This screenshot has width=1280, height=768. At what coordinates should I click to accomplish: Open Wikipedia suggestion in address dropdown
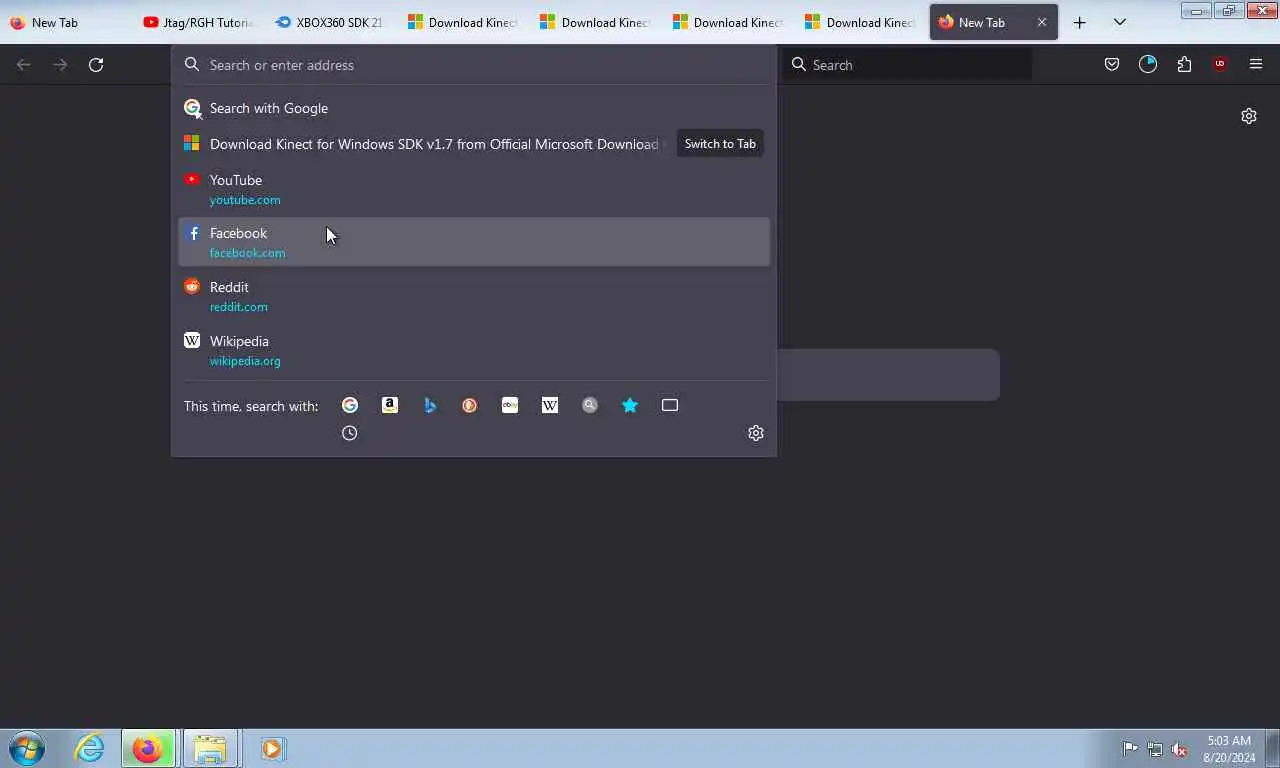point(474,350)
